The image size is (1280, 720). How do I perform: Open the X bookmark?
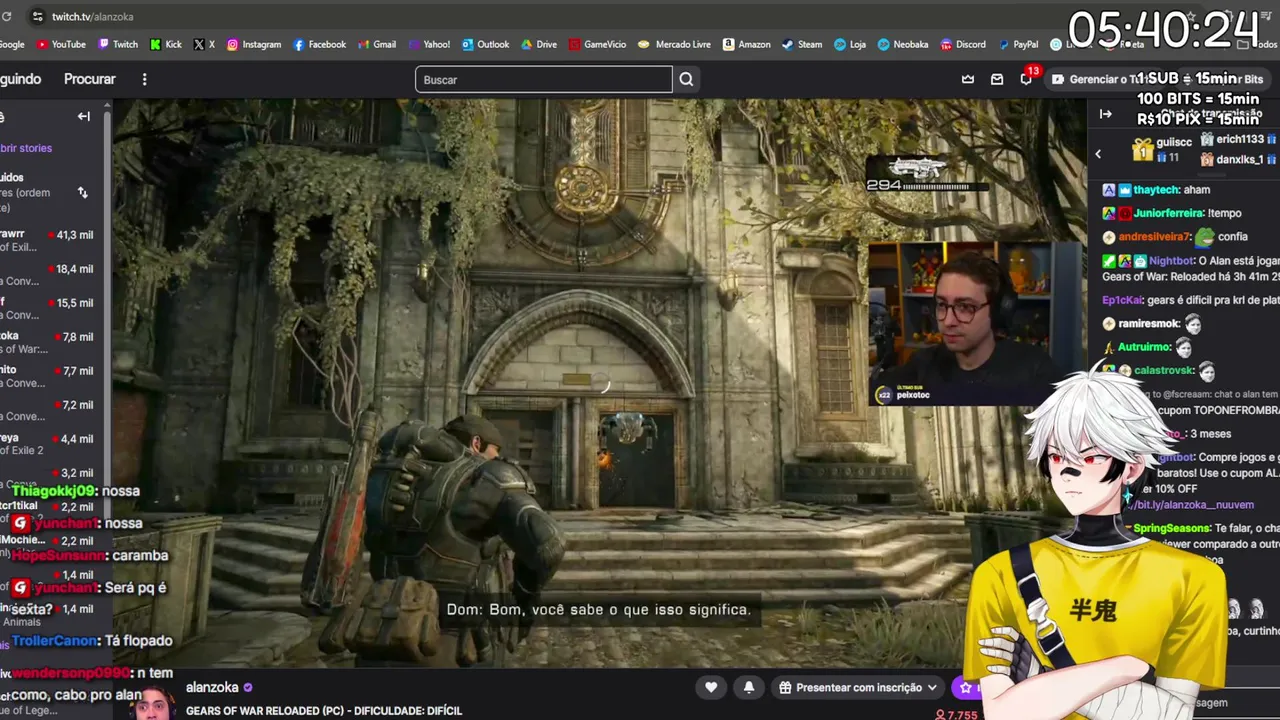click(x=204, y=44)
